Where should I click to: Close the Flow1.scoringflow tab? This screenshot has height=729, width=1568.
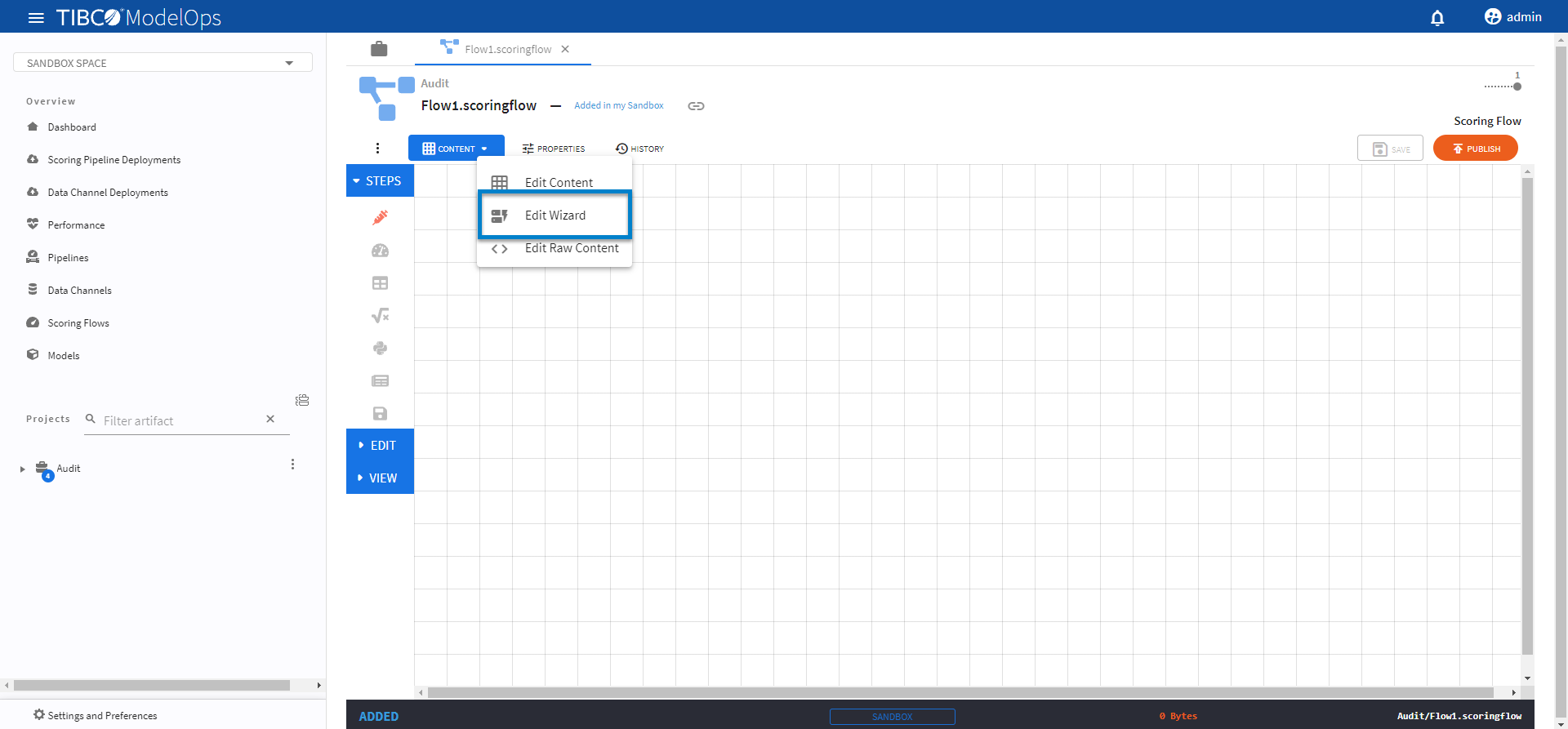click(565, 49)
